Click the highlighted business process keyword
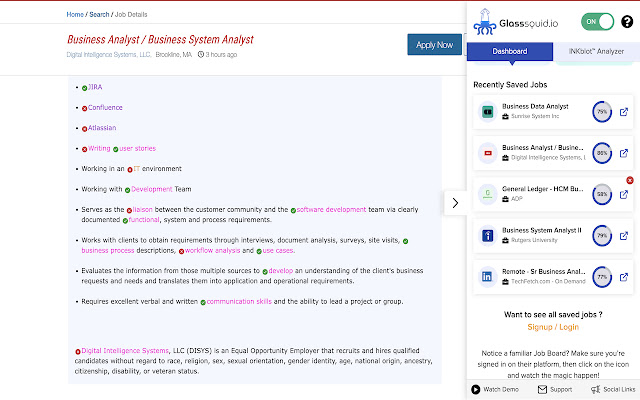 pyautogui.click(x=108, y=250)
